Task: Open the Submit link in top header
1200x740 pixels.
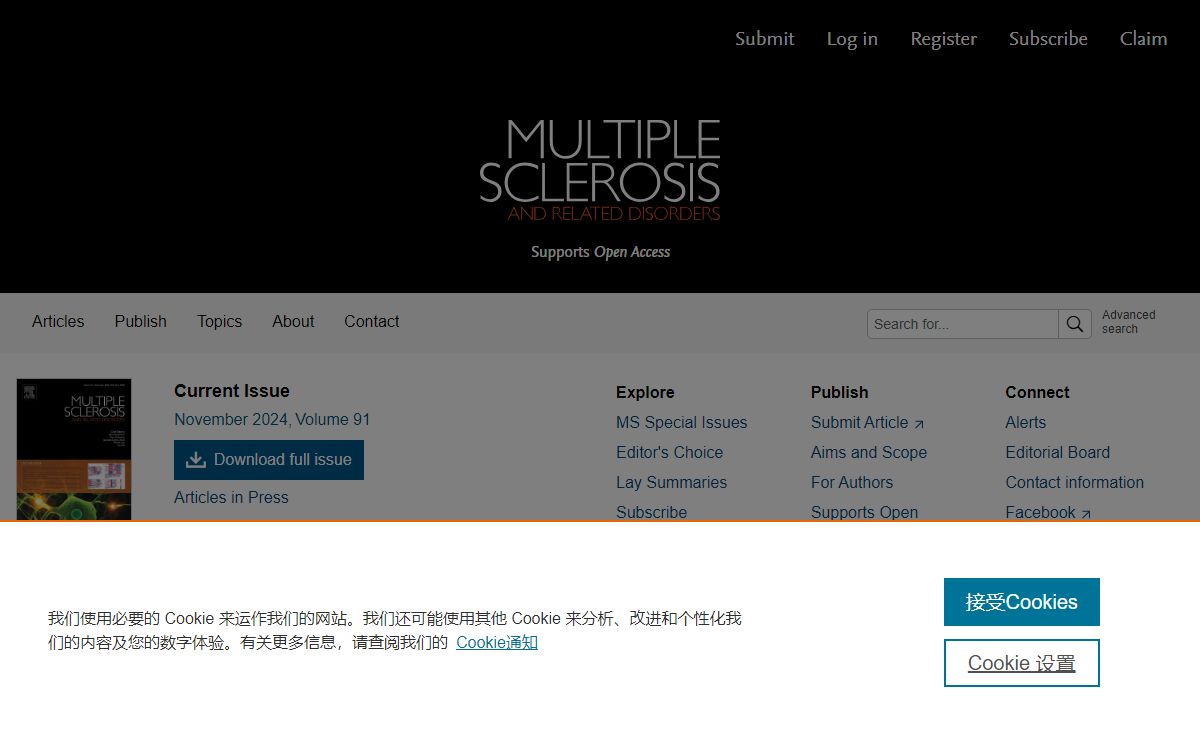Action: click(765, 39)
